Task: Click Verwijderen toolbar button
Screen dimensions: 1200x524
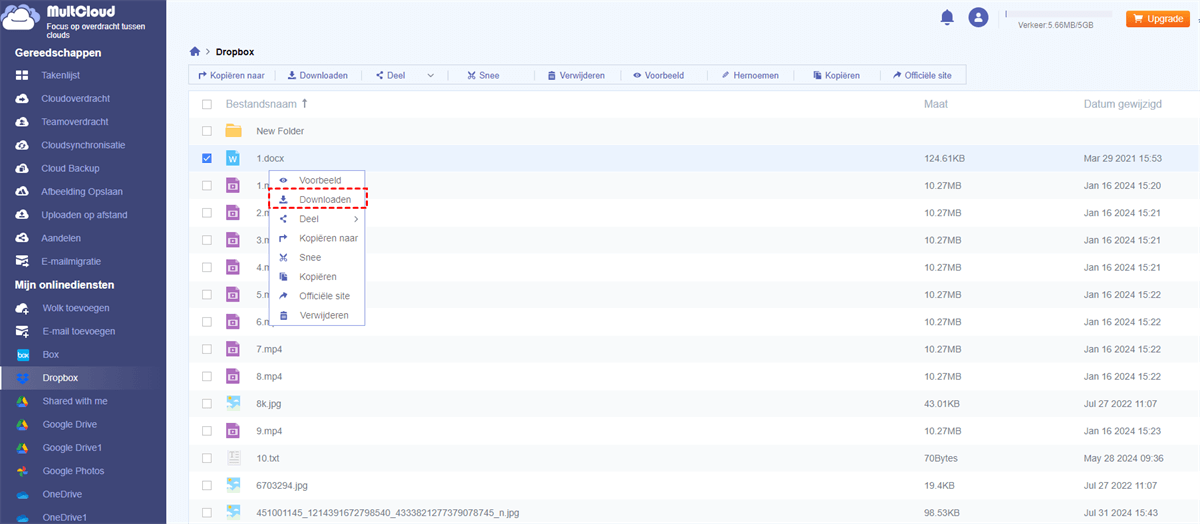Action: pos(576,75)
